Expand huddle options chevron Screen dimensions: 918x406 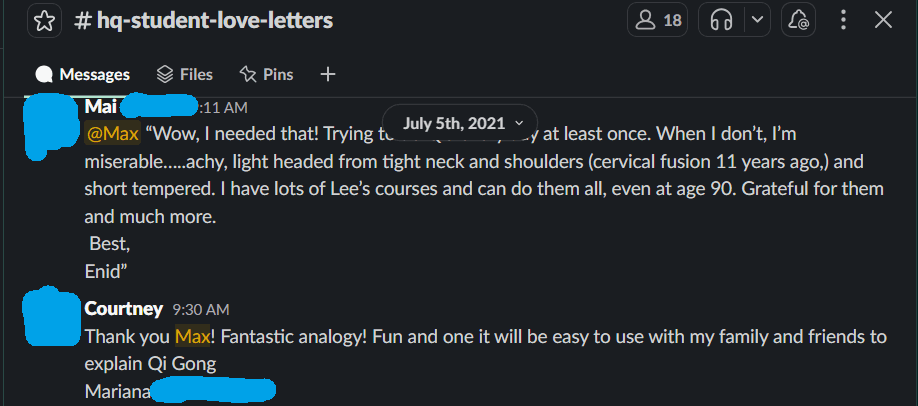point(758,20)
